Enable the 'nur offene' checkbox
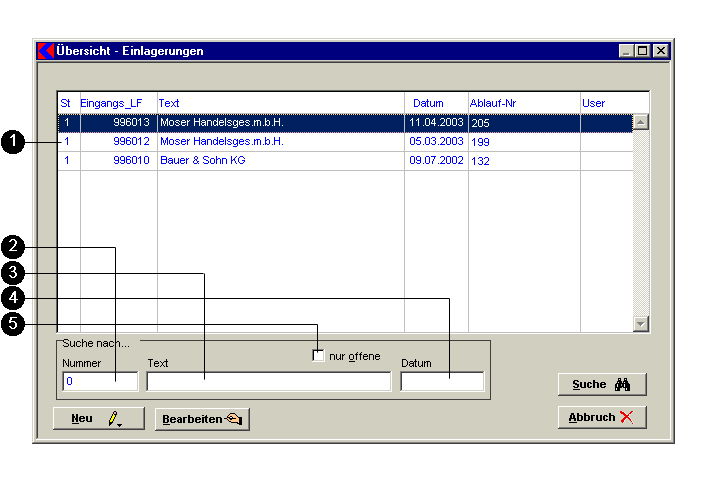Screen dimensions: 709x482 click(x=319, y=356)
